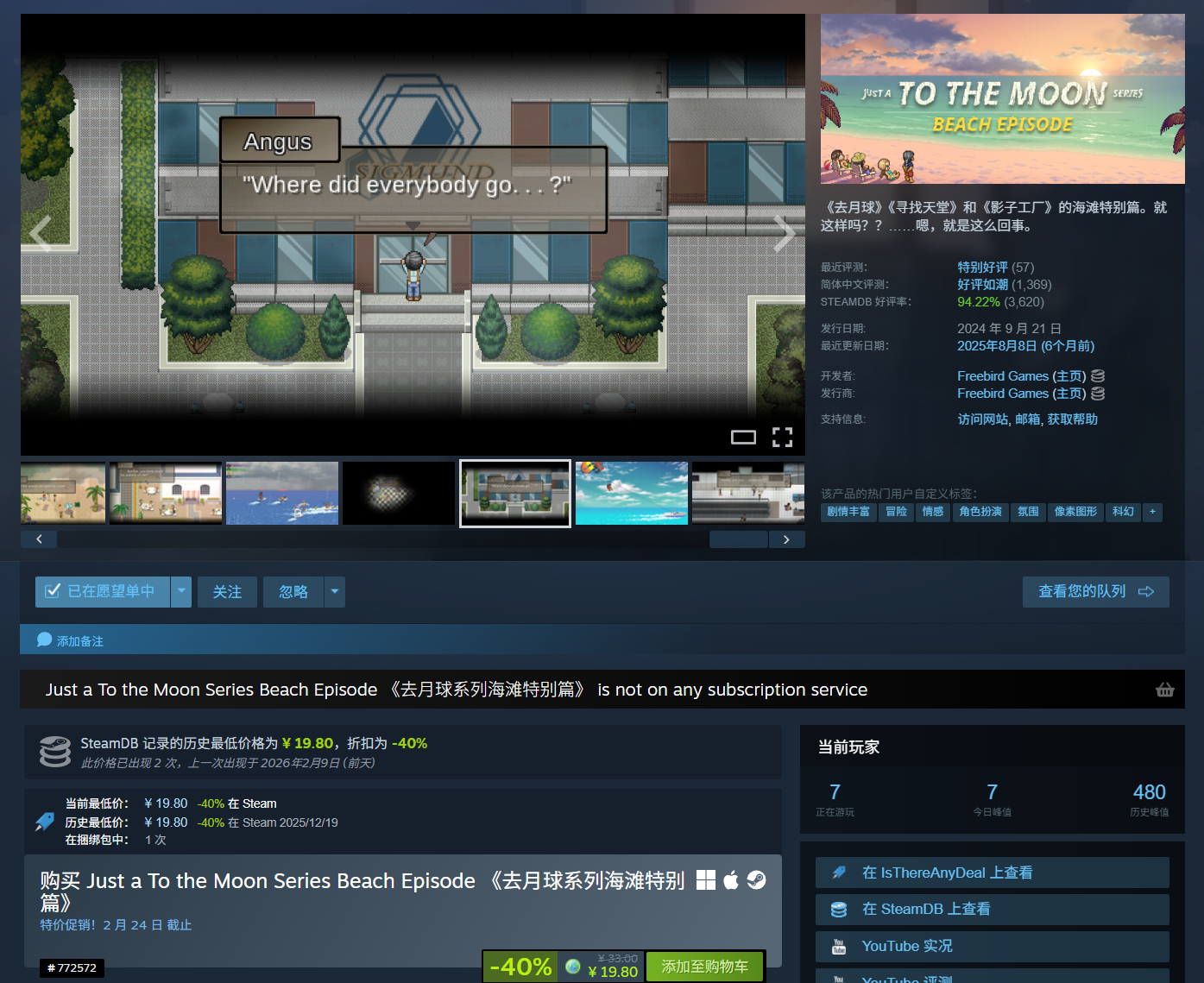This screenshot has width=1204, height=983.
Task: Expand the wishlist dropdown arrow
Action: (x=181, y=592)
